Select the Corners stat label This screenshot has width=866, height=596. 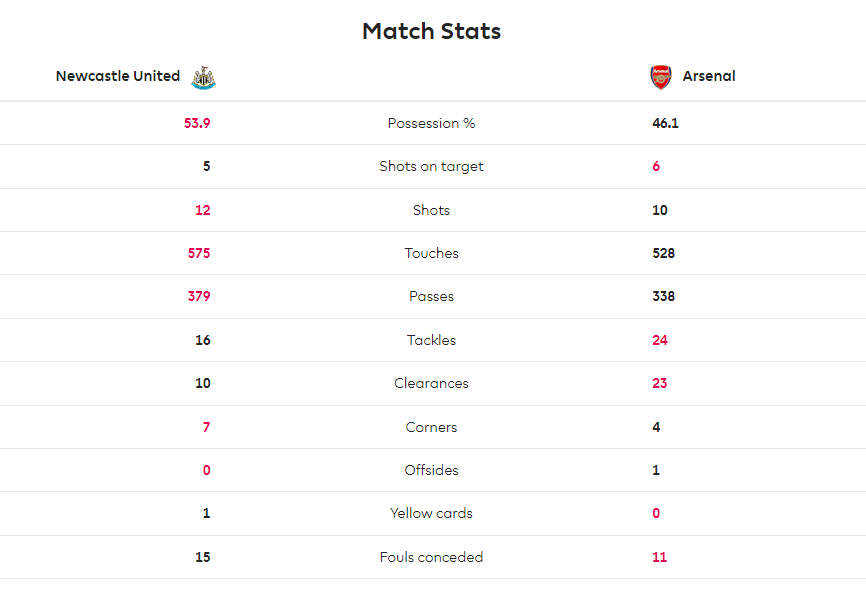(x=431, y=427)
